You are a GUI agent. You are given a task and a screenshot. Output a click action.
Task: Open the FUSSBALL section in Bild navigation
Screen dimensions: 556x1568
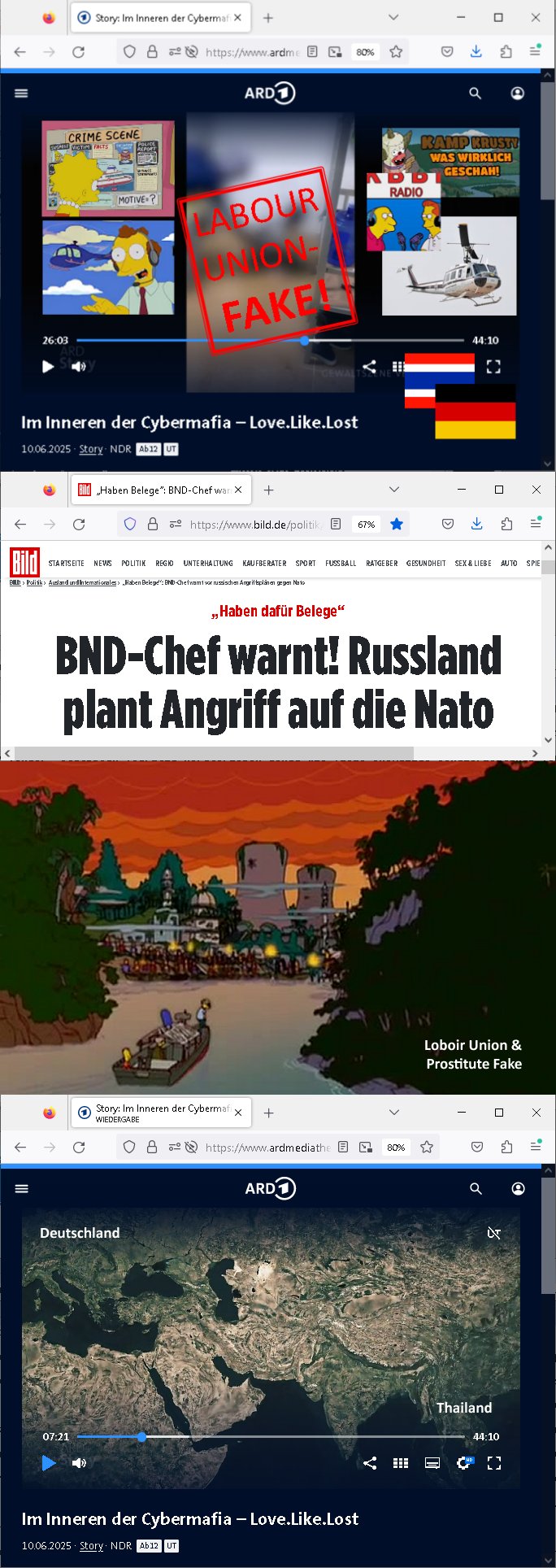341,564
